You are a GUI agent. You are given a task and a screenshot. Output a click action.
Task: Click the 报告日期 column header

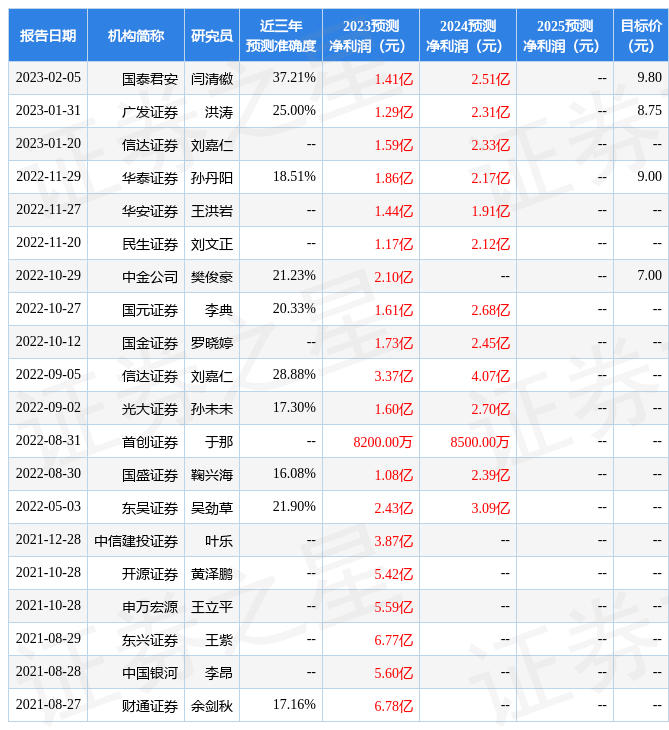coord(48,36)
